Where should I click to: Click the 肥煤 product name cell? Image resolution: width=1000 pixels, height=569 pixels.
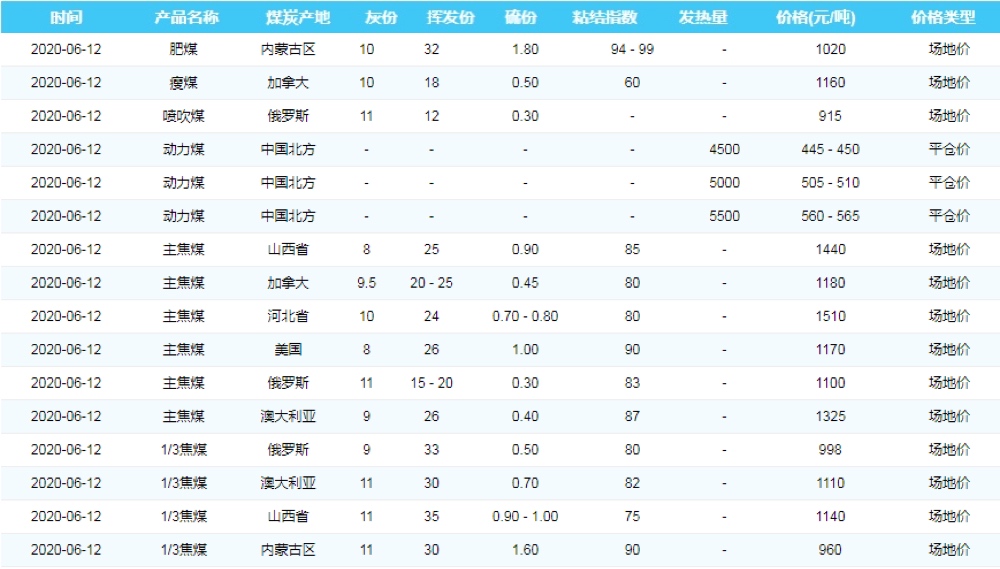coord(184,49)
